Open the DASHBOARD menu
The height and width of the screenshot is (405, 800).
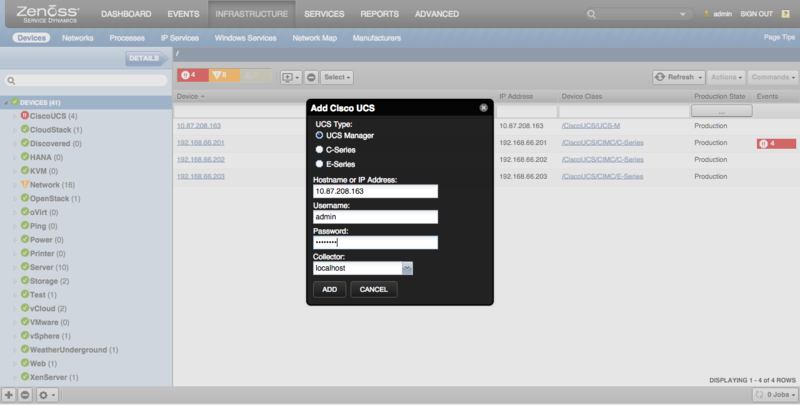click(126, 14)
